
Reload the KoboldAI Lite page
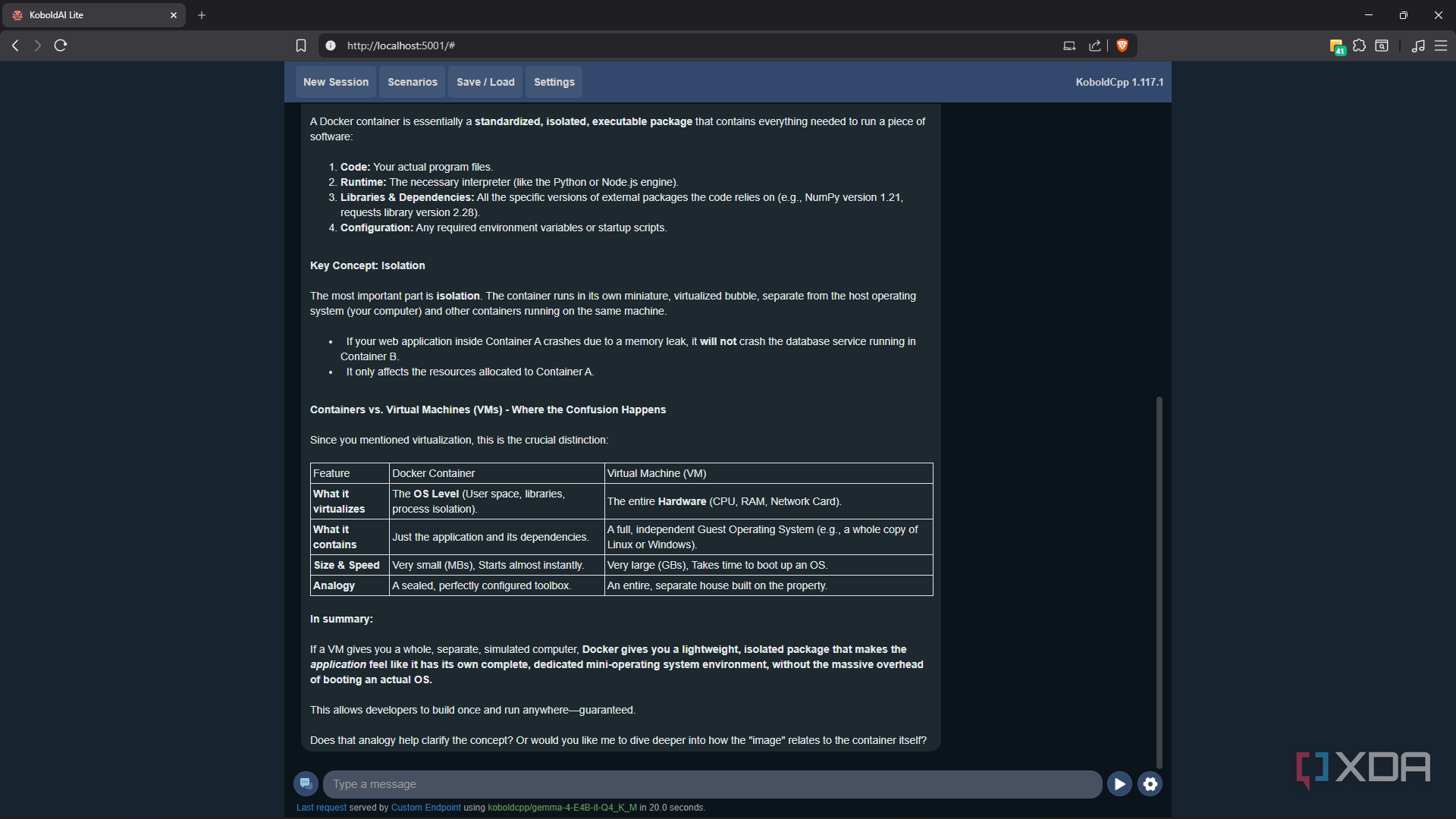(61, 45)
